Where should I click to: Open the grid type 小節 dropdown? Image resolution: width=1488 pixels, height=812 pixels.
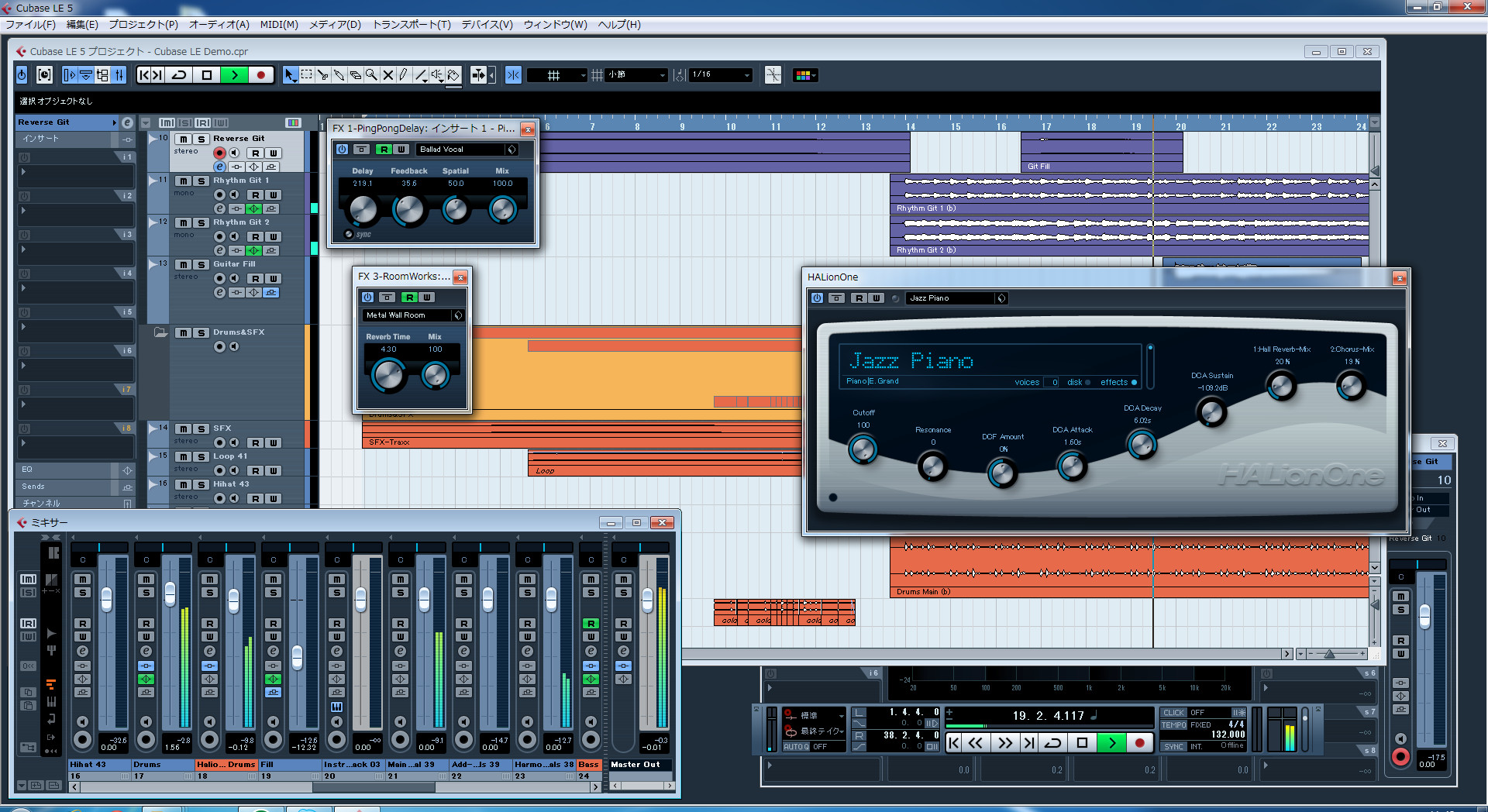click(x=636, y=75)
